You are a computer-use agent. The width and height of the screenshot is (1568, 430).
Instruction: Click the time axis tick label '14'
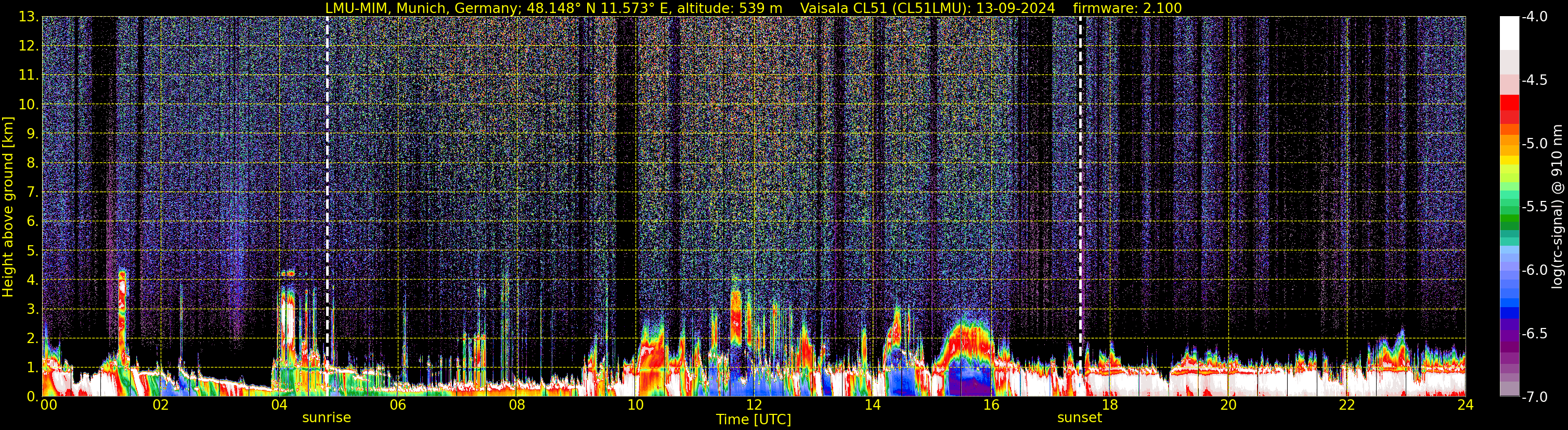click(873, 405)
